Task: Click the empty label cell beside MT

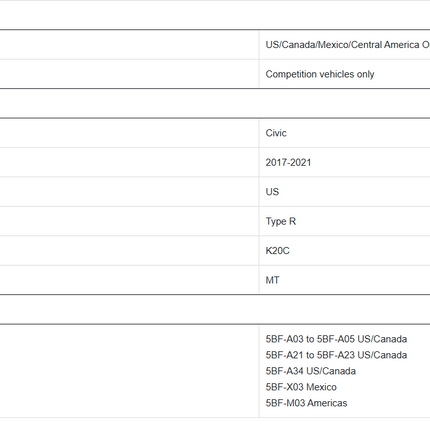Action: (129, 280)
